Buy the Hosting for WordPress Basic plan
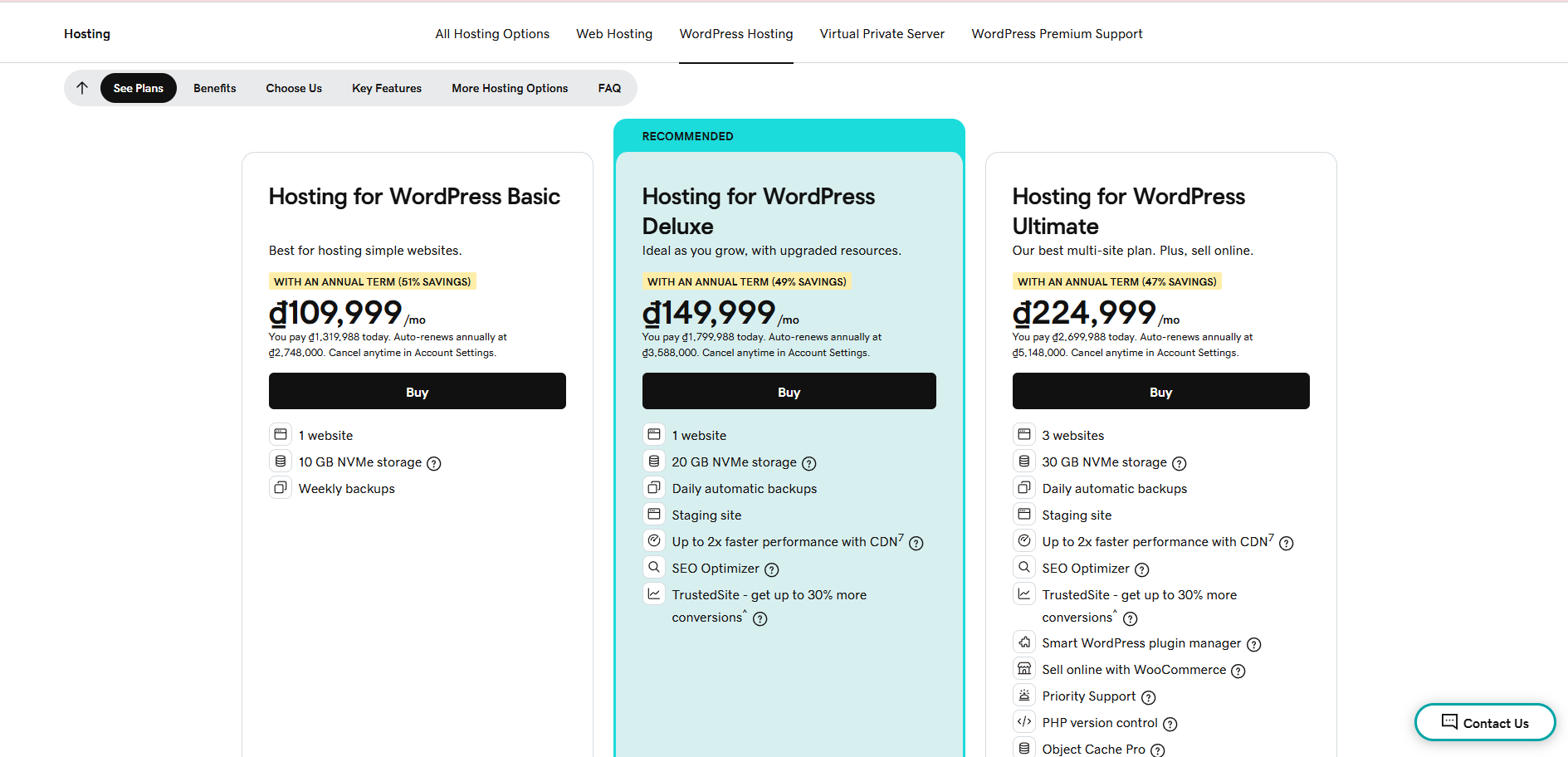1568x757 pixels. click(417, 392)
